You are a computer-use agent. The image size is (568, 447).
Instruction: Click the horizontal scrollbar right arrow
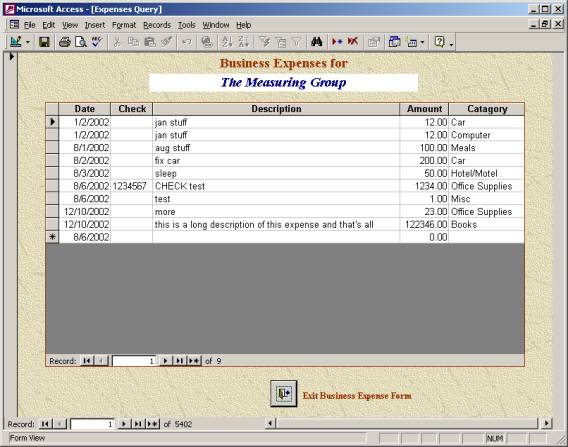coord(546,423)
